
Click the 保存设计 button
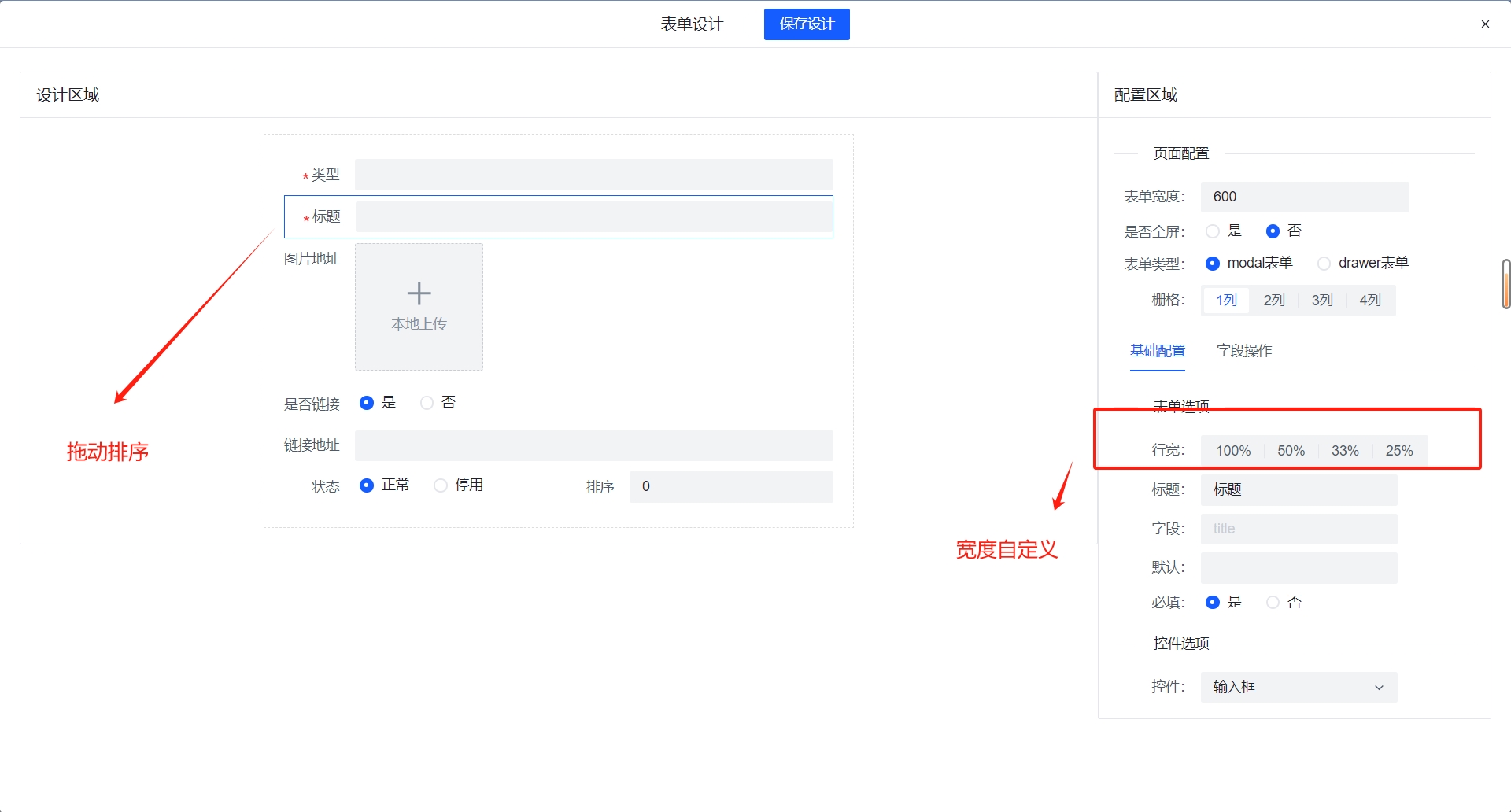coord(806,24)
